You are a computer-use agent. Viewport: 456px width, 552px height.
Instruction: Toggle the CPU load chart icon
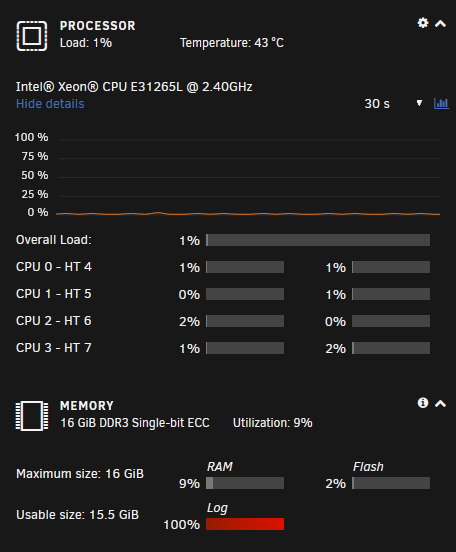(x=441, y=104)
